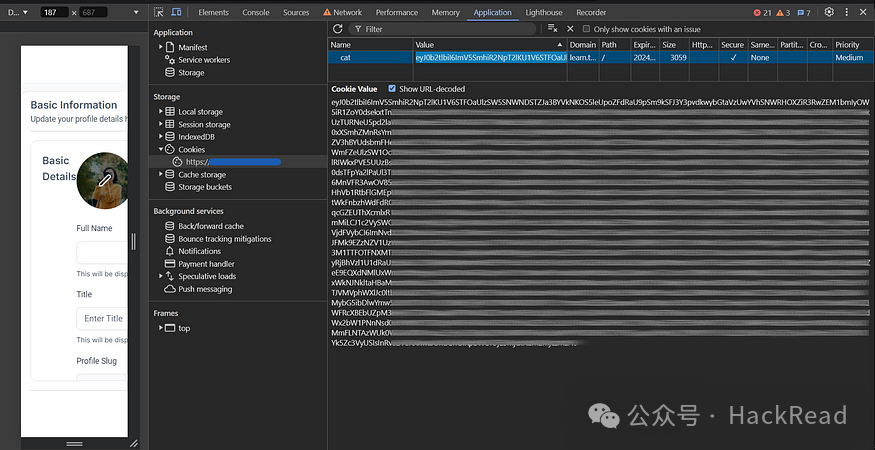Refresh the cookies table

click(337, 28)
